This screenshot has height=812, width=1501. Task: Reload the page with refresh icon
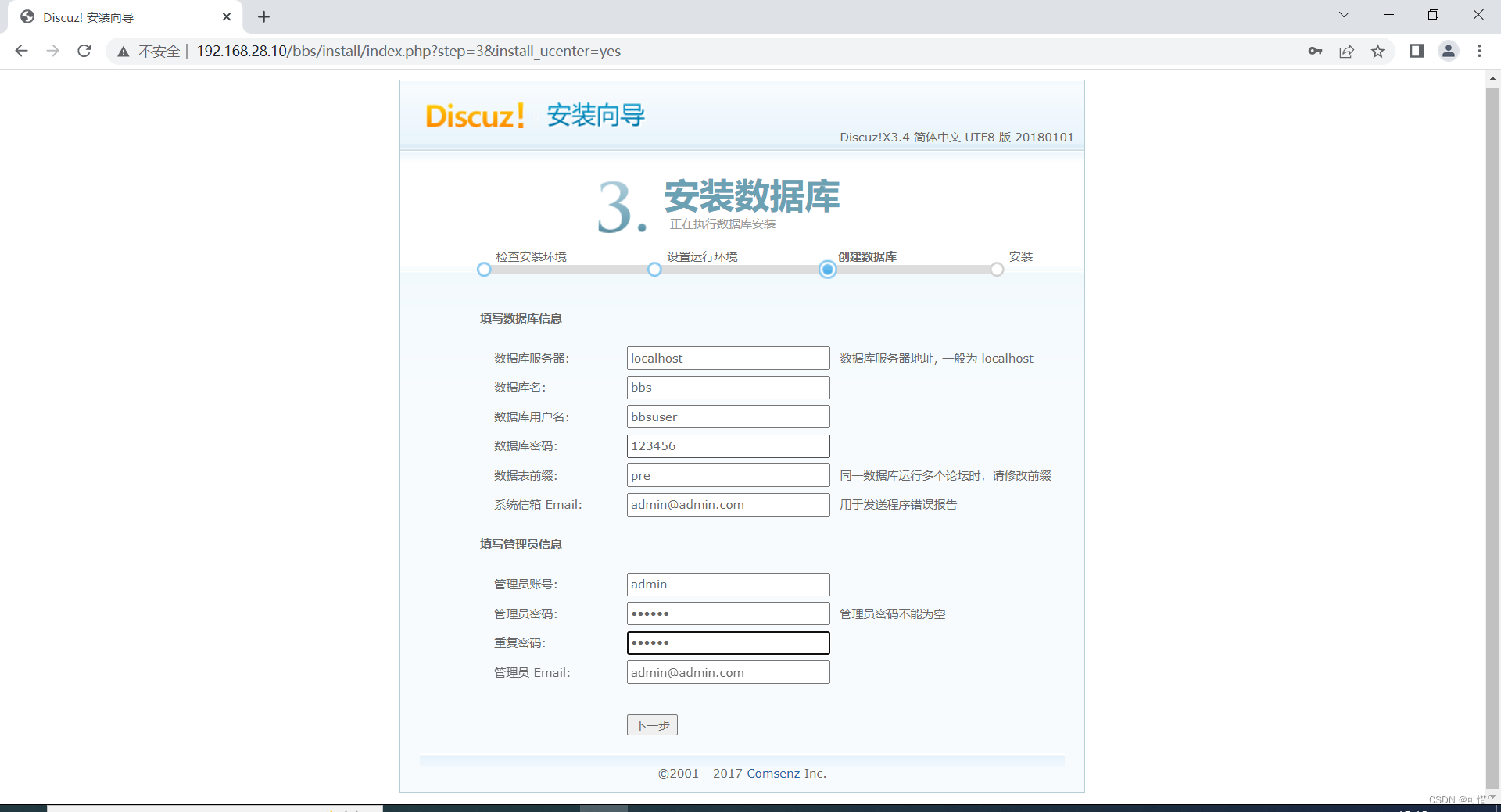(84, 51)
